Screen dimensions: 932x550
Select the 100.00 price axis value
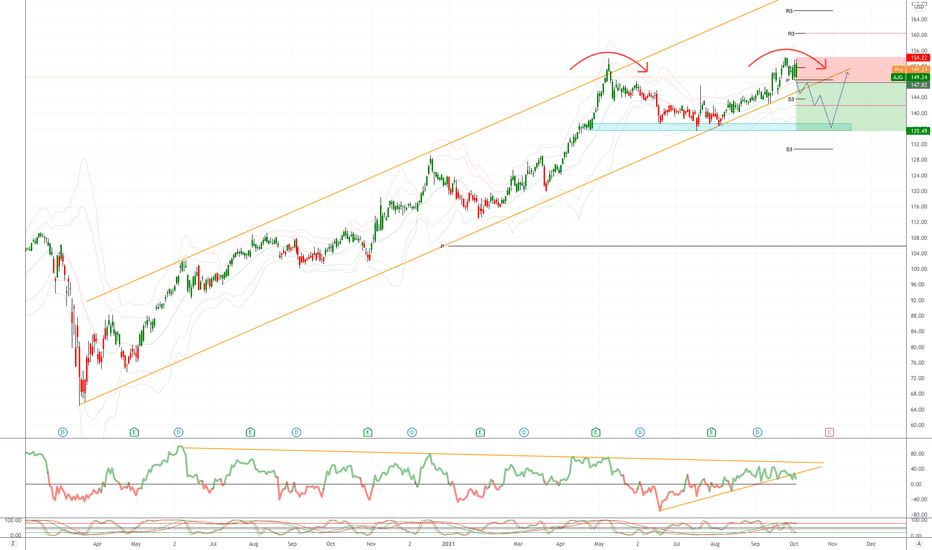pos(918,269)
